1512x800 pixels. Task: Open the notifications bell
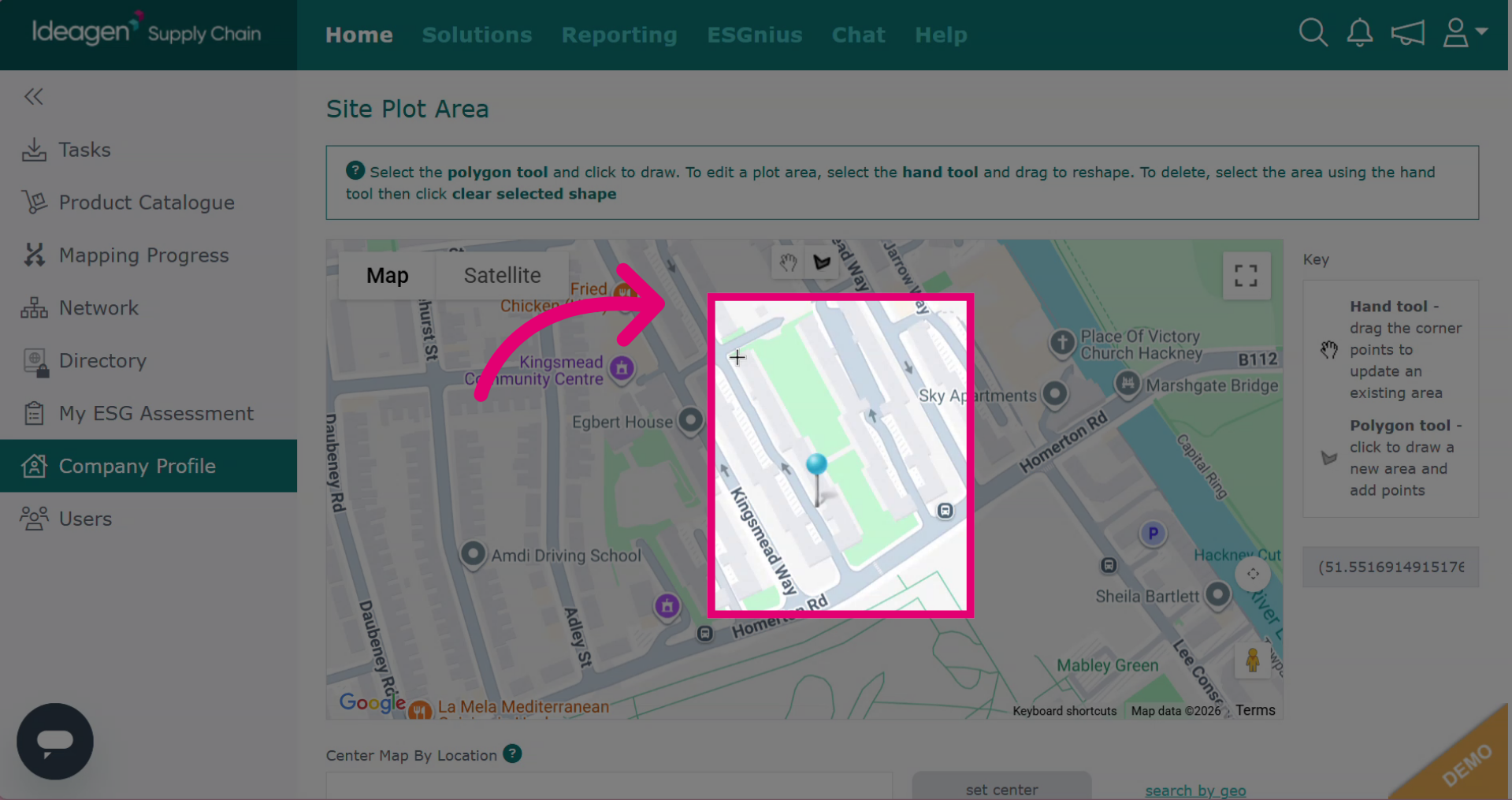[x=1359, y=33]
